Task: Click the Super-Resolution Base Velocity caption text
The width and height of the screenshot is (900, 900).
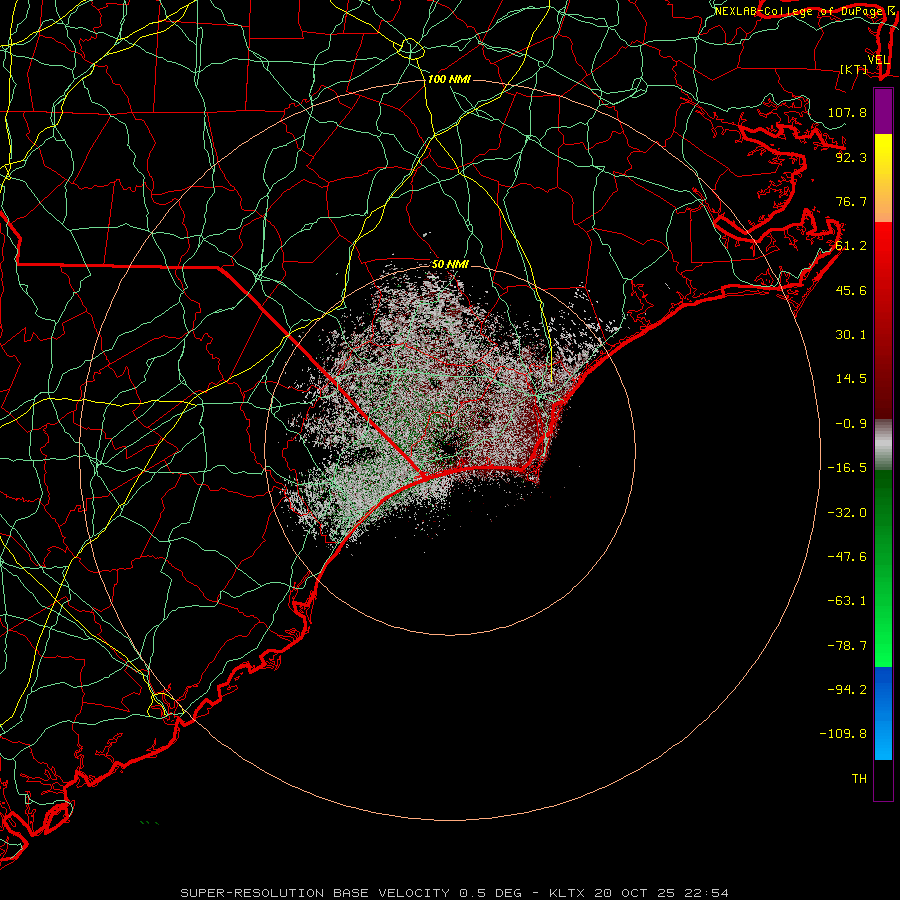Action: [315, 893]
